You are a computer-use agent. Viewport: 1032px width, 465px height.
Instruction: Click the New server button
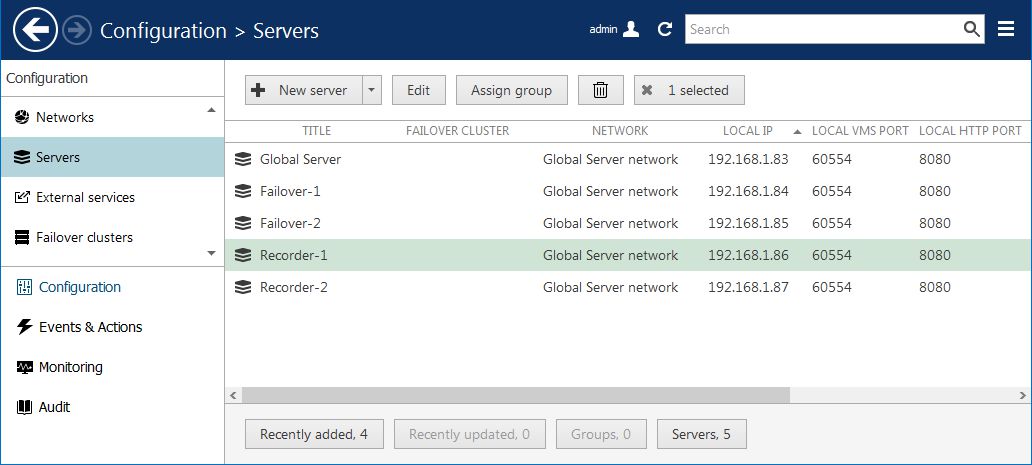304,90
